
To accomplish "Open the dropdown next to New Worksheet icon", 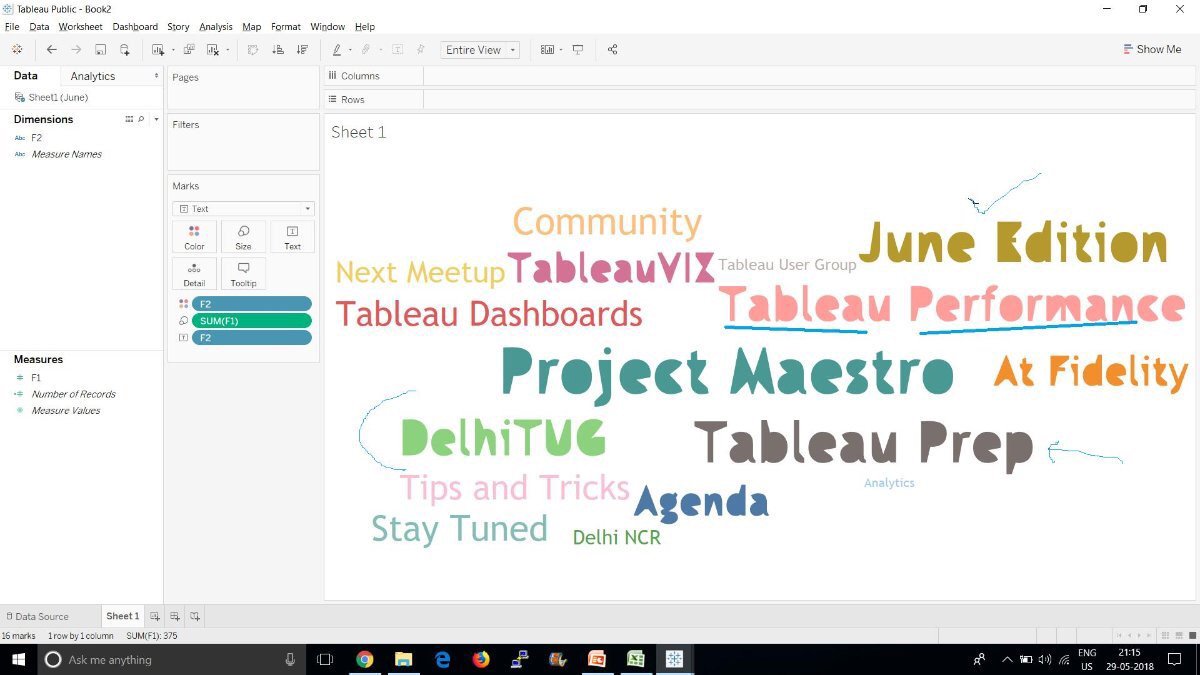I will [x=173, y=49].
